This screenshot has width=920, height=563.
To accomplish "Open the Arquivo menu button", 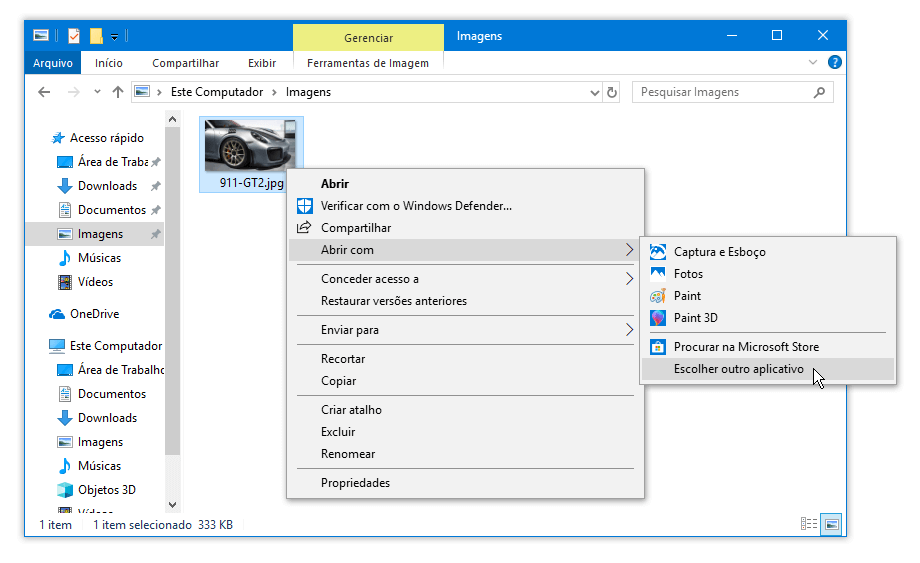I will click(53, 63).
